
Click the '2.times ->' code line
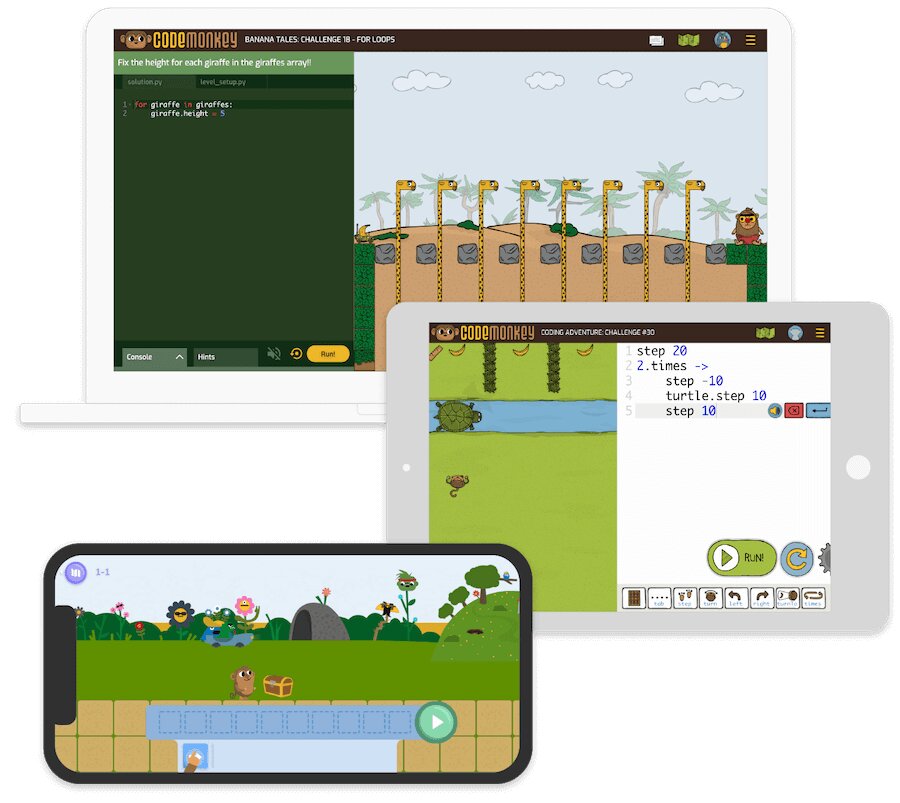672,366
